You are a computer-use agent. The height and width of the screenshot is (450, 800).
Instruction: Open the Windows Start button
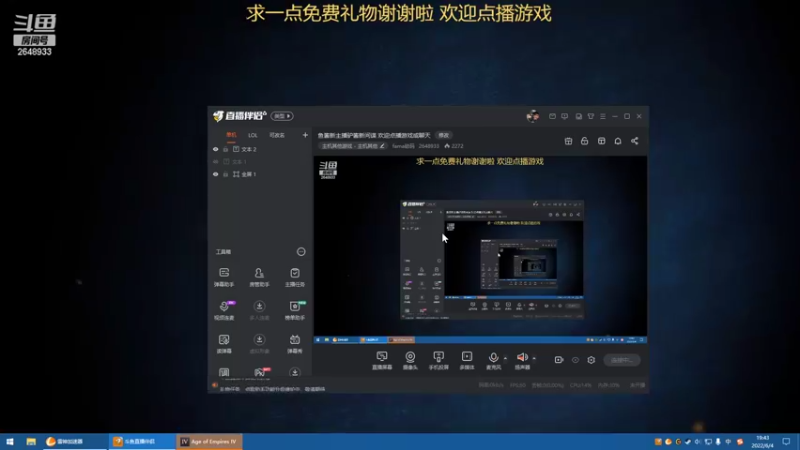10,441
